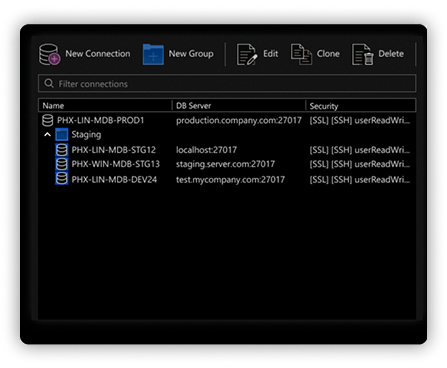
Task: Click server text staging.server.com:27017
Action: pos(225,164)
